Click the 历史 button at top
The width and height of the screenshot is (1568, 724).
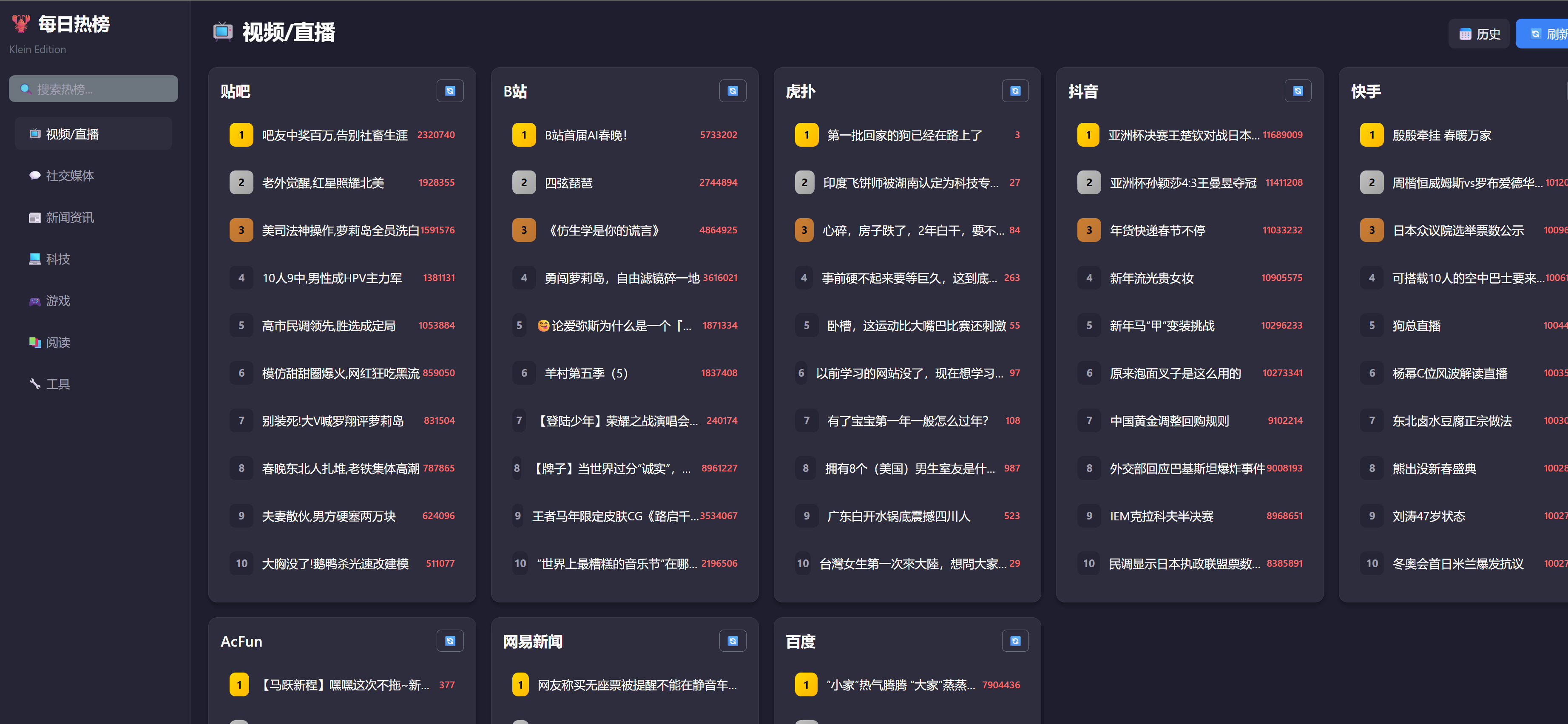click(x=1479, y=34)
